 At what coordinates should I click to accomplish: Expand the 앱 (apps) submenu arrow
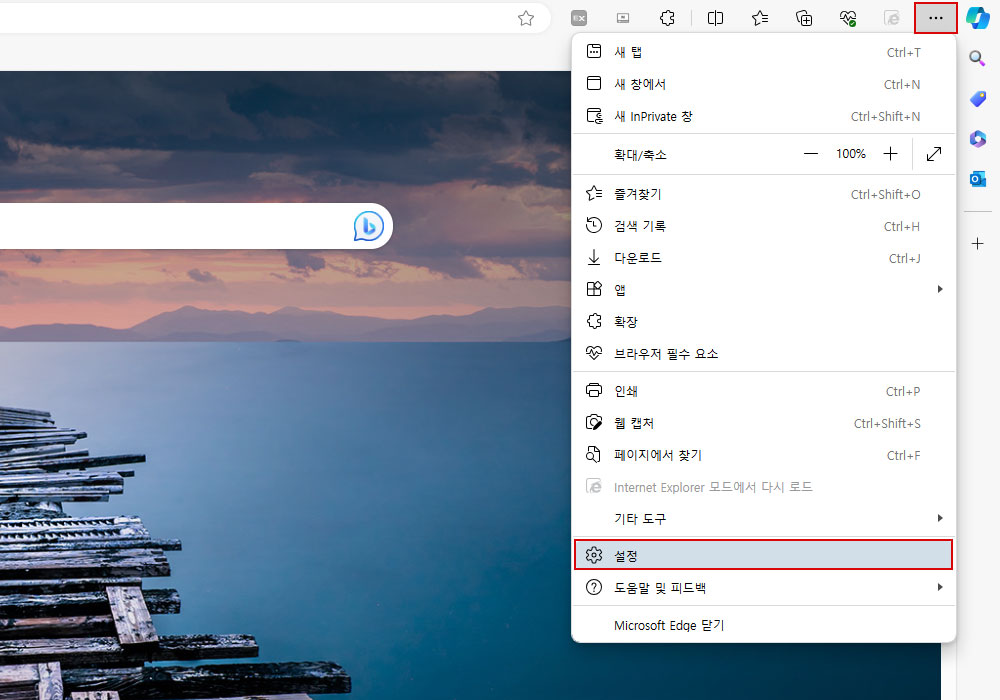coord(940,289)
